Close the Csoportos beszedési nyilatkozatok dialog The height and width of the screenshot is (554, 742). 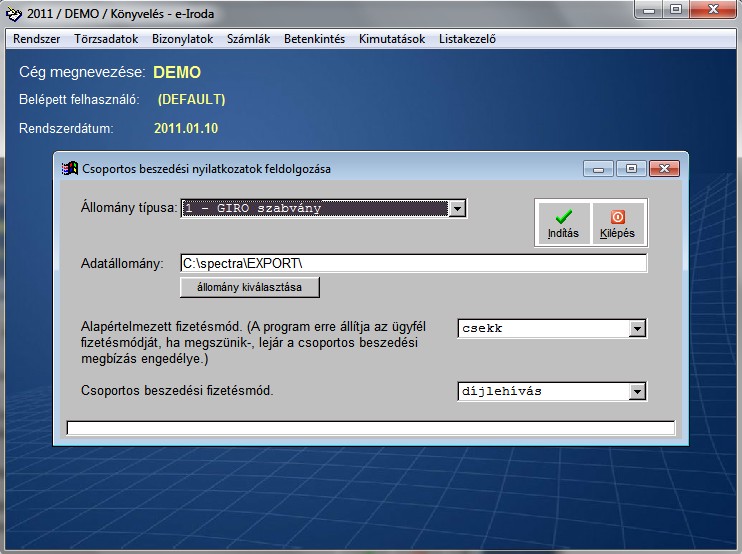(664, 169)
